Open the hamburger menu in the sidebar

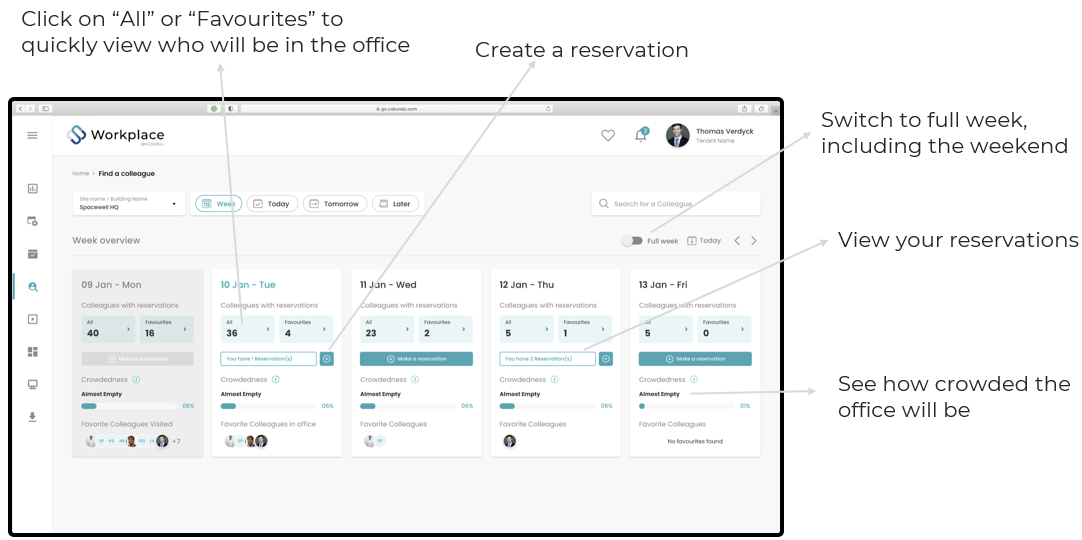click(x=32, y=135)
